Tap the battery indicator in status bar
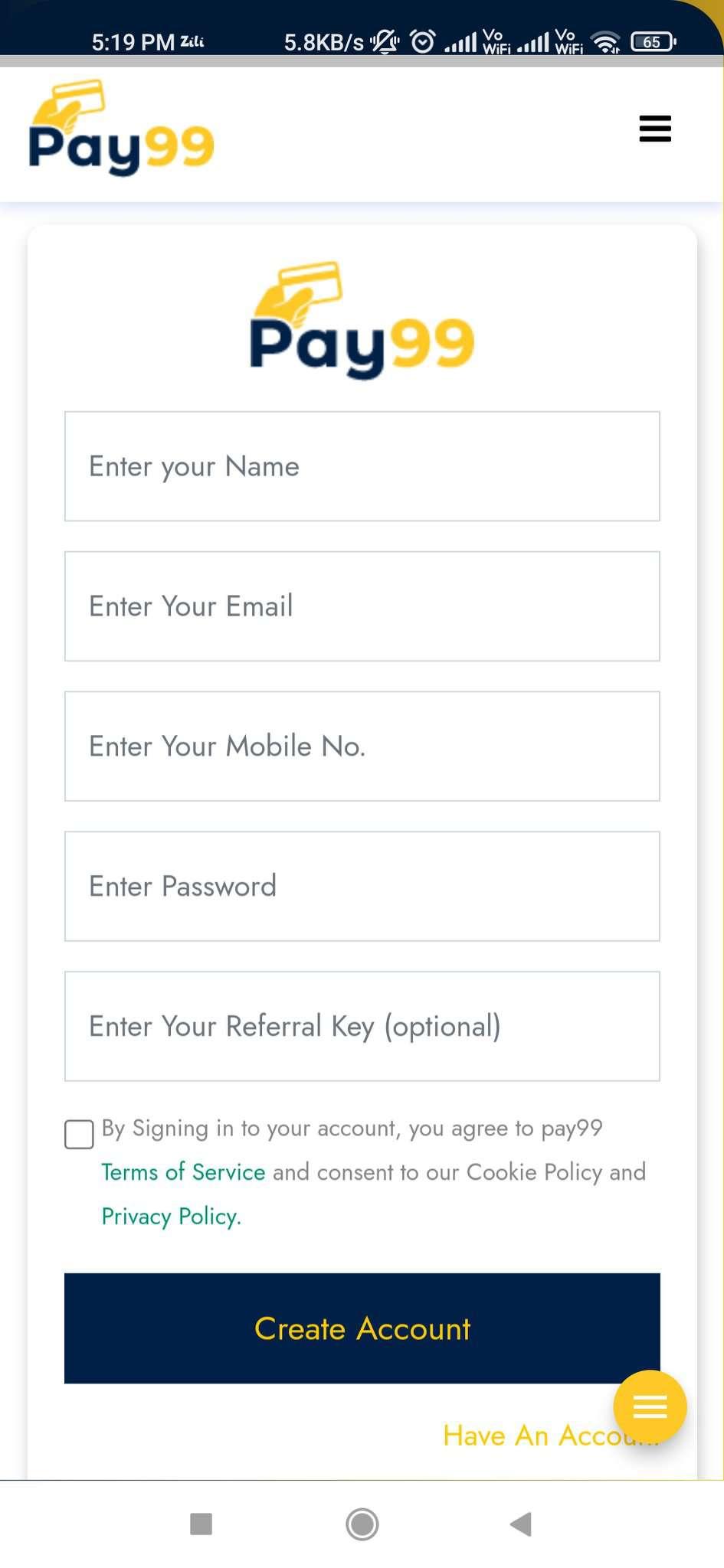This screenshot has width=724, height=1568. 652,42
